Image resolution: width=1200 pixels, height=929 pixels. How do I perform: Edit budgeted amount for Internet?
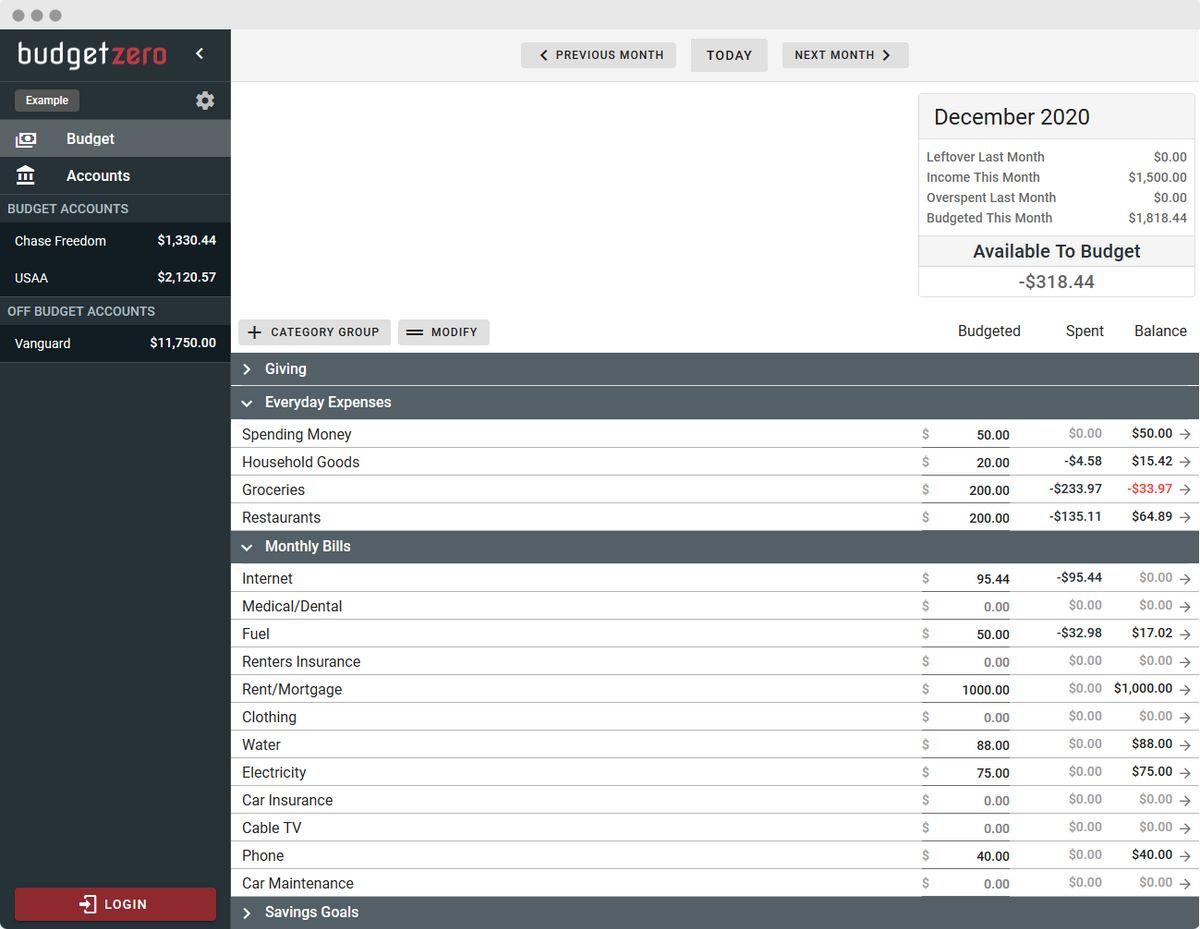(966, 579)
